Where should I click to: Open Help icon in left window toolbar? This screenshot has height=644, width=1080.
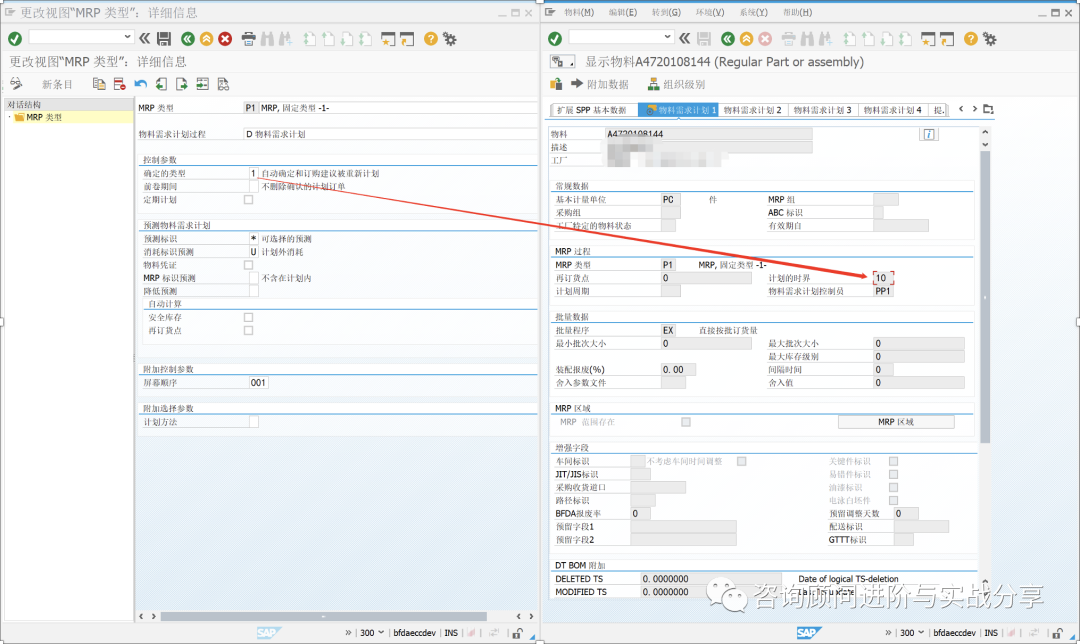click(430, 39)
